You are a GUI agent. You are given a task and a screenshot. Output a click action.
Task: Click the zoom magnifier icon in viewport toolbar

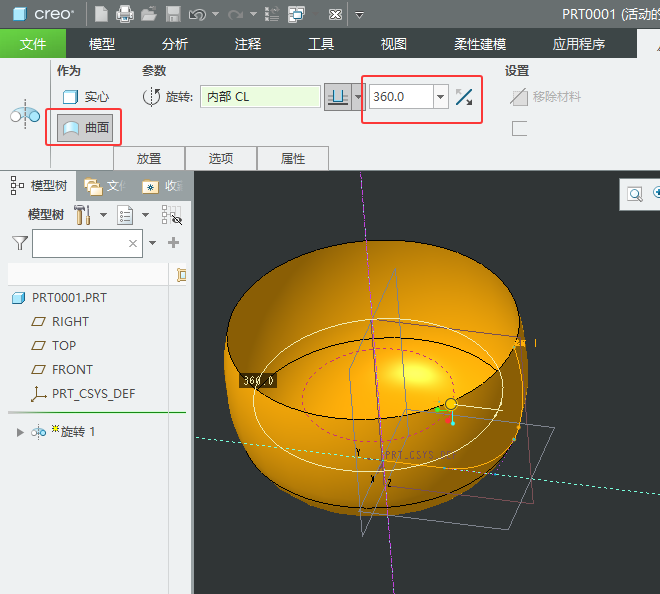pyautogui.click(x=634, y=194)
